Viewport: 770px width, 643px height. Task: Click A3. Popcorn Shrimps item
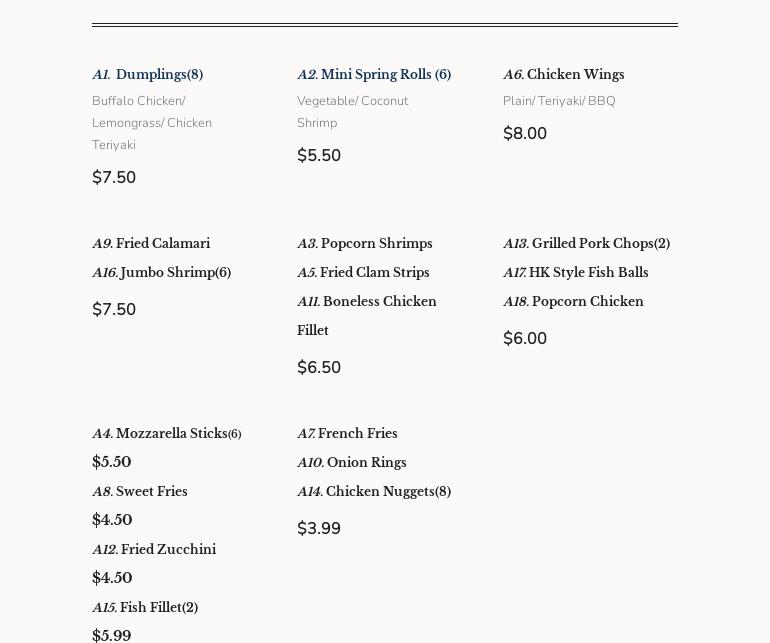pos(365,244)
